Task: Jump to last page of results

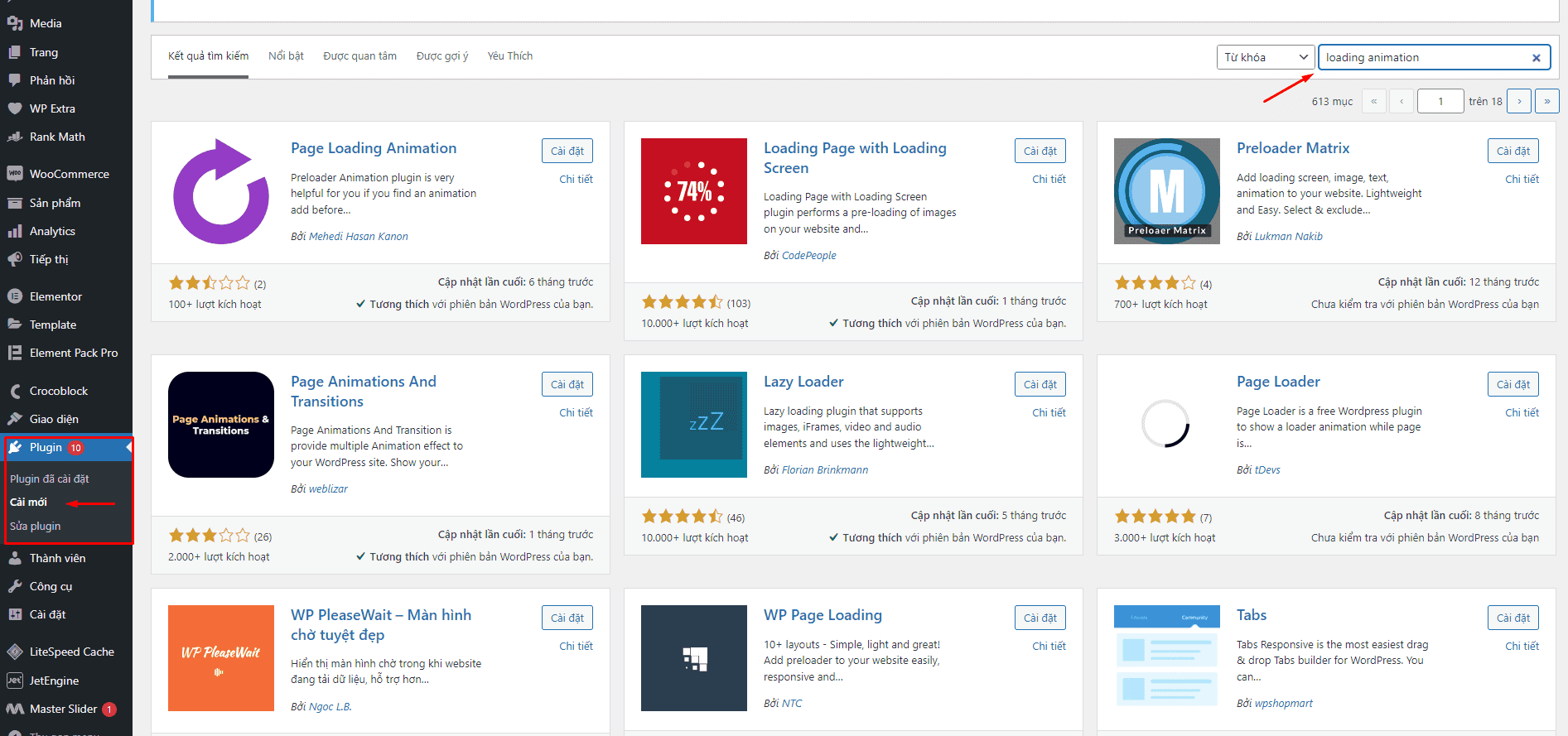Action: tap(1546, 101)
